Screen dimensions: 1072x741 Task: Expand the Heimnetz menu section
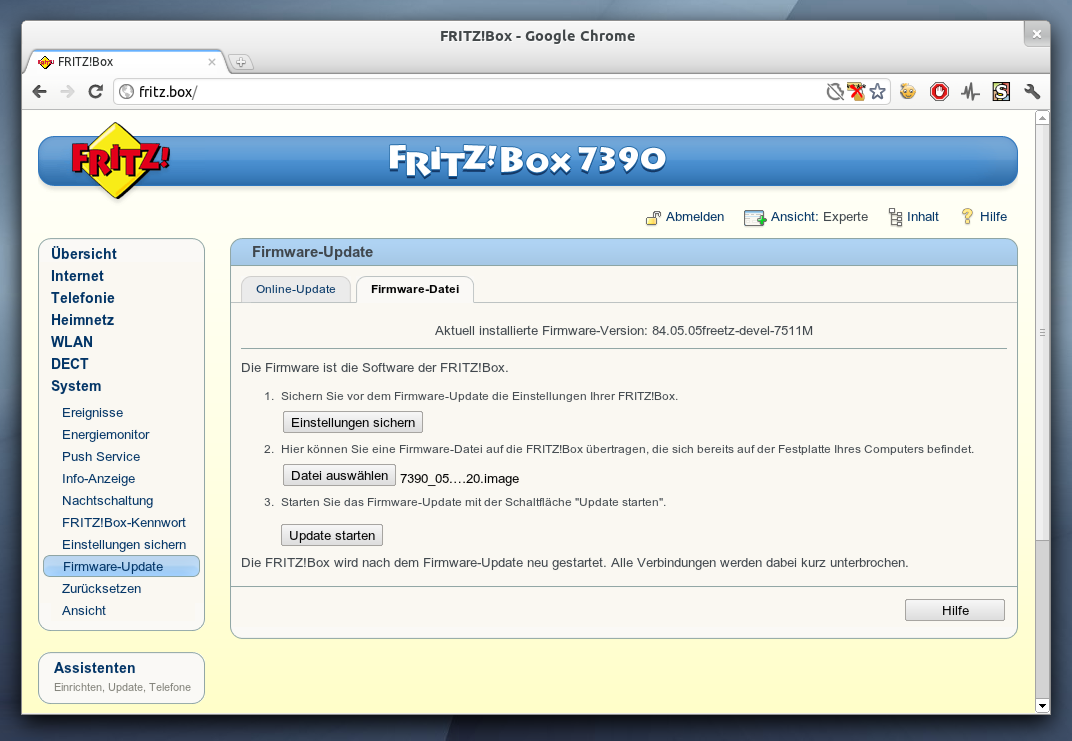[82, 320]
